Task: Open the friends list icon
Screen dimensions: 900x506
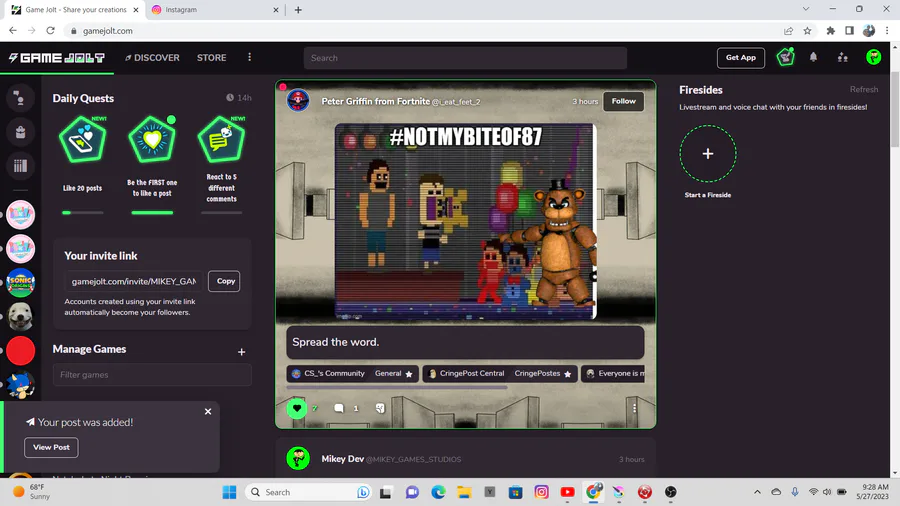Action: point(843,57)
